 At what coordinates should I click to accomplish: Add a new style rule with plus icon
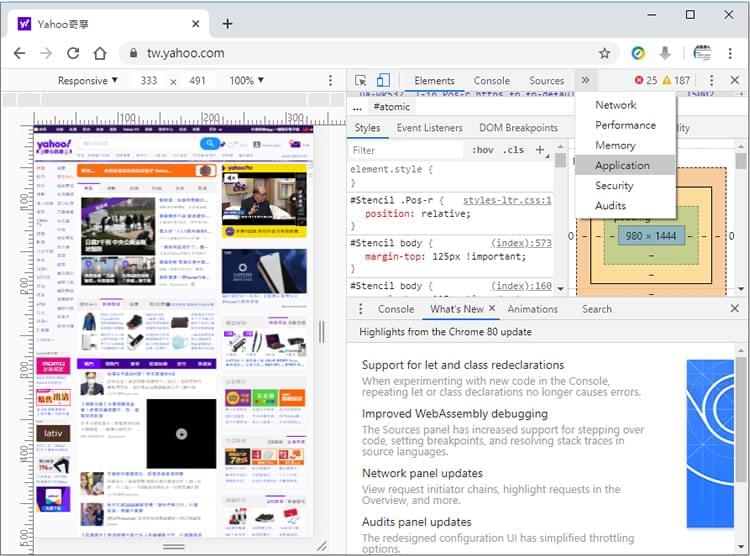tap(540, 150)
